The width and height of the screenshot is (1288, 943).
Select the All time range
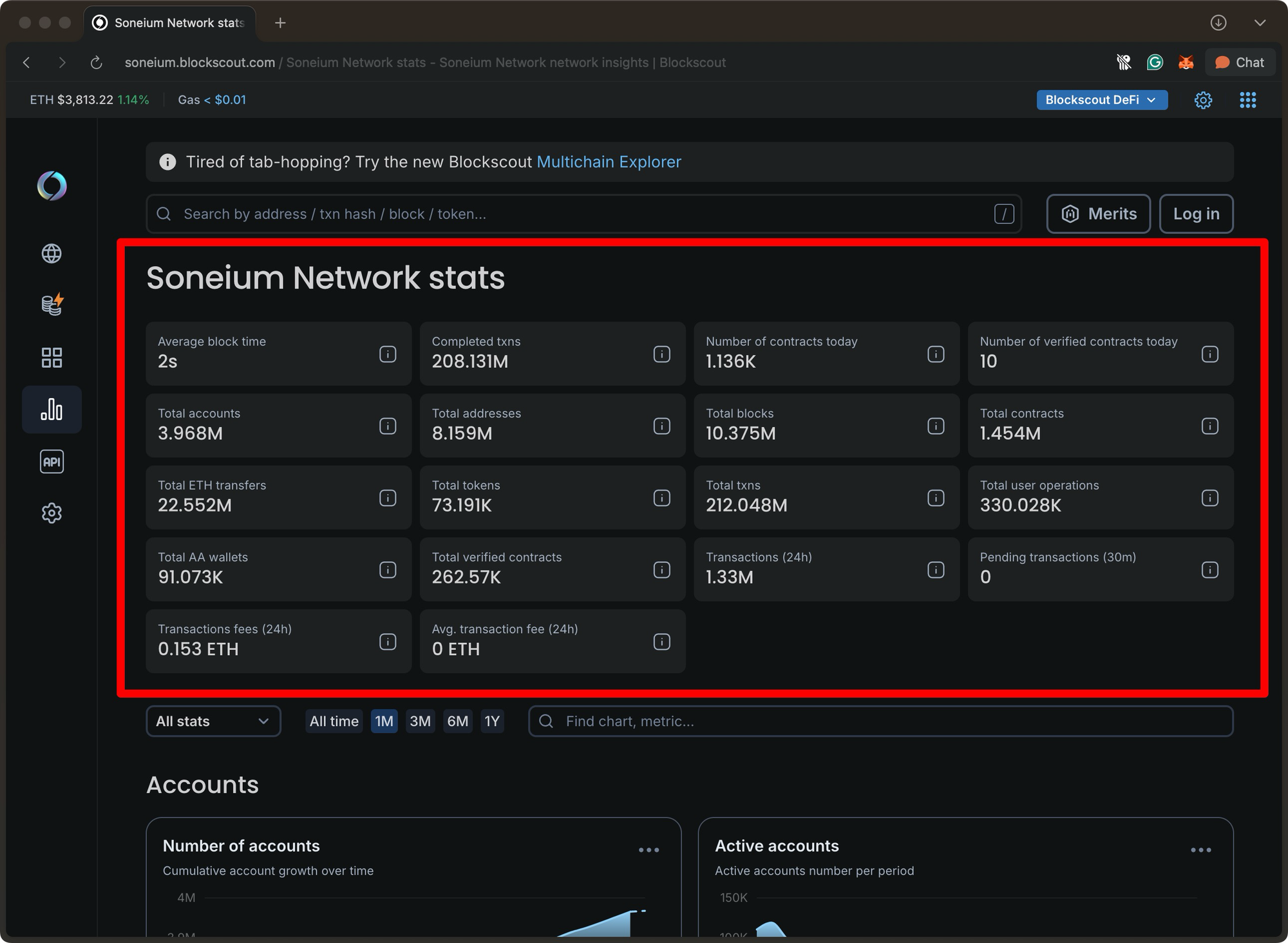click(334, 721)
